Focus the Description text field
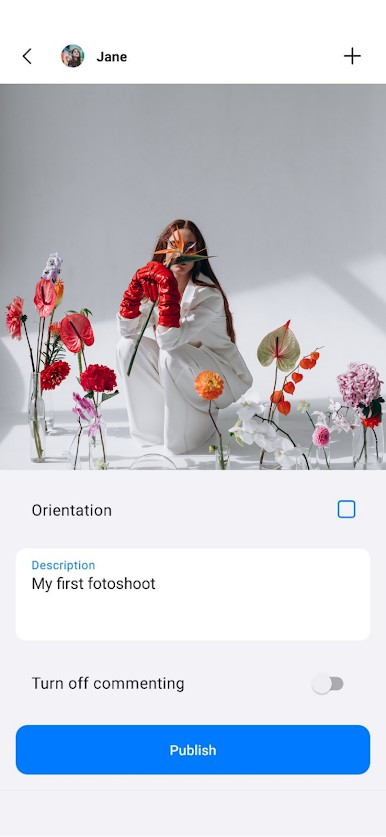This screenshot has width=386, height=837. (193, 594)
